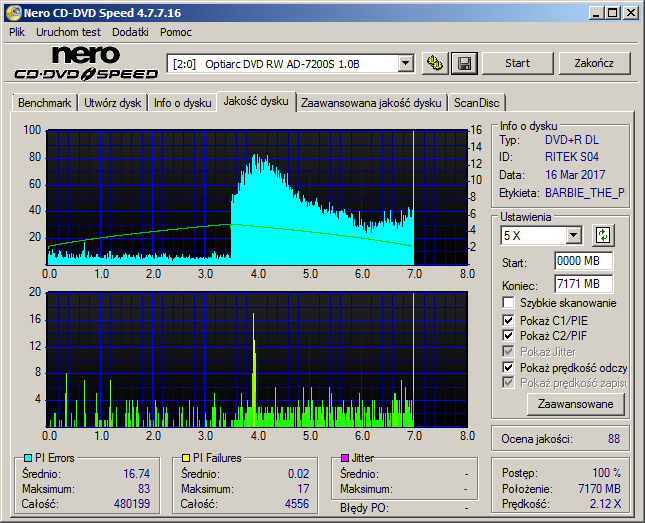Open the Dodatki menu

point(130,32)
